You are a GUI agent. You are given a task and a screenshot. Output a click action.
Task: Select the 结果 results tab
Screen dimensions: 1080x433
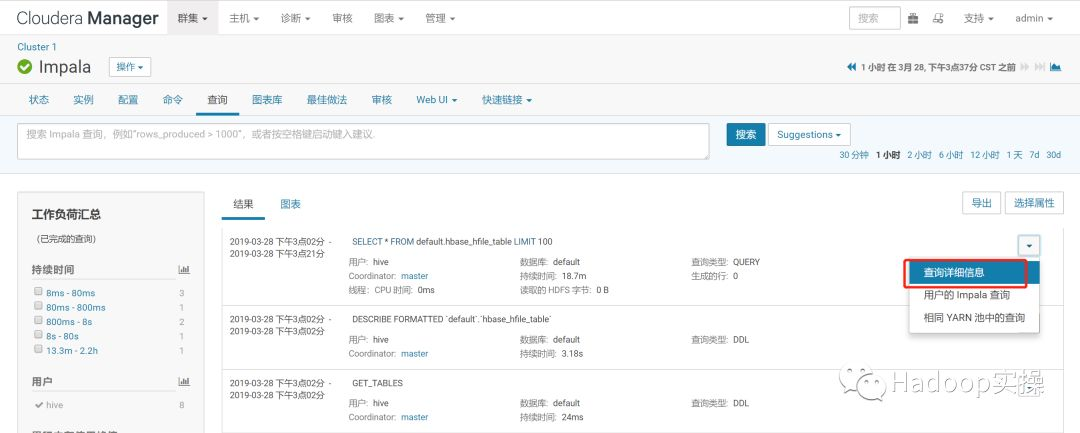pos(243,204)
